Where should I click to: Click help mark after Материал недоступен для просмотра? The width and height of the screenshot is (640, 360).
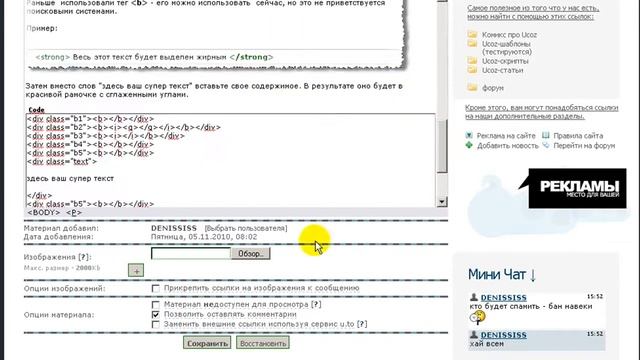tap(316, 304)
